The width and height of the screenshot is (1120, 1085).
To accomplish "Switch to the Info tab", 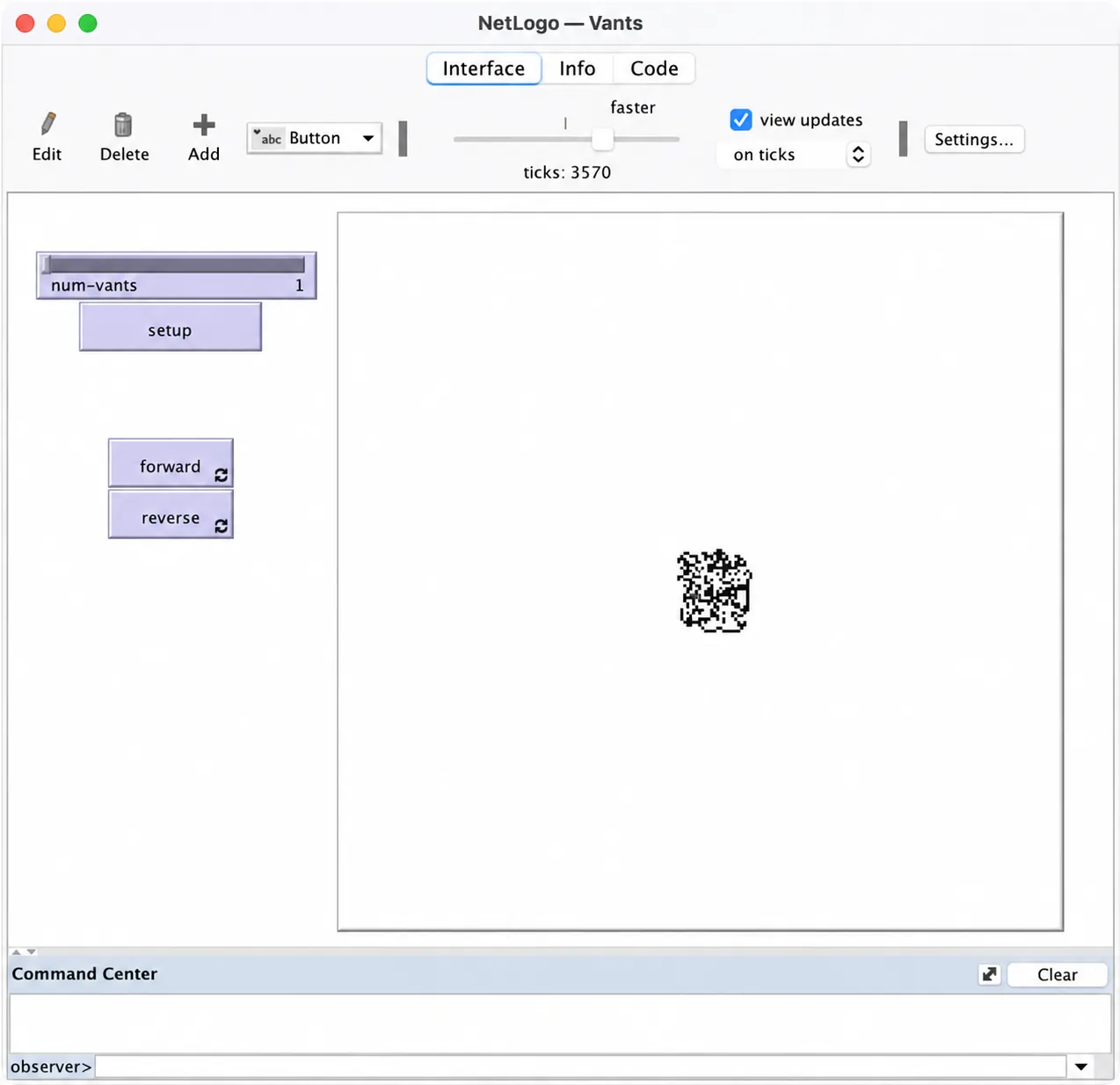I will pos(577,69).
